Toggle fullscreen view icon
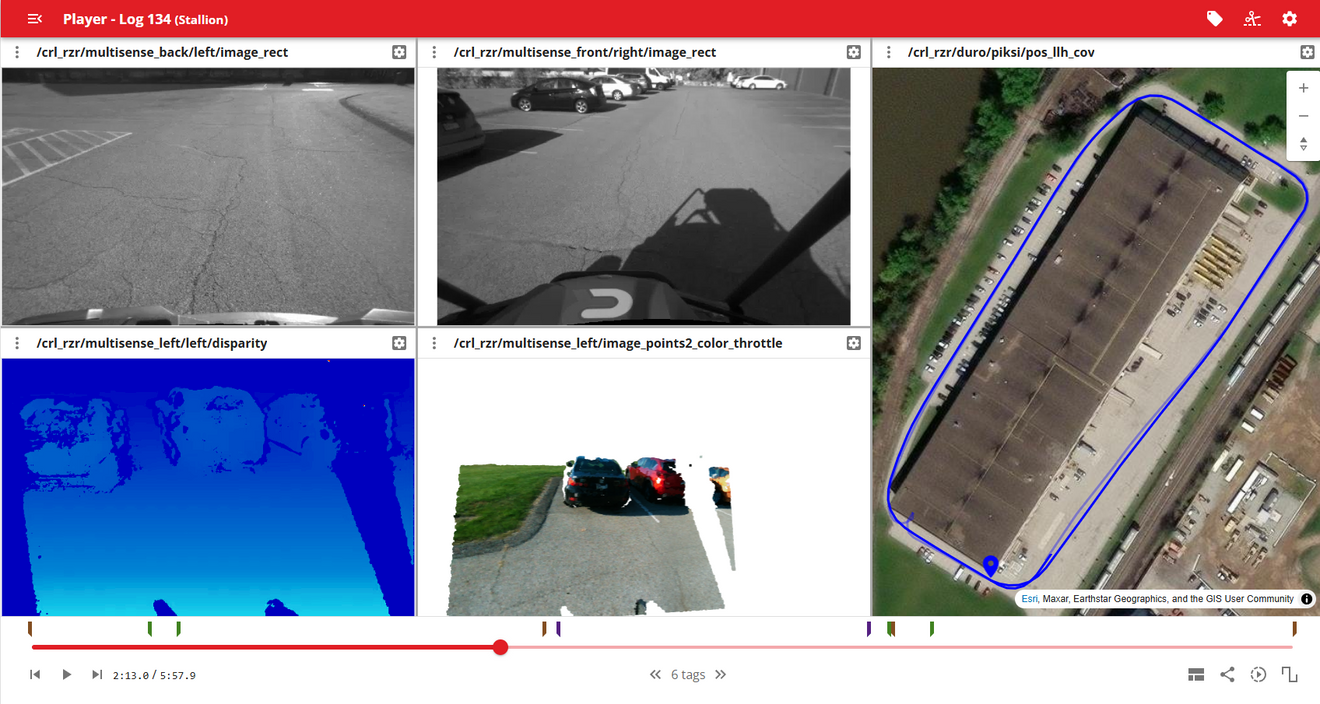The width and height of the screenshot is (1320, 704). (1289, 675)
